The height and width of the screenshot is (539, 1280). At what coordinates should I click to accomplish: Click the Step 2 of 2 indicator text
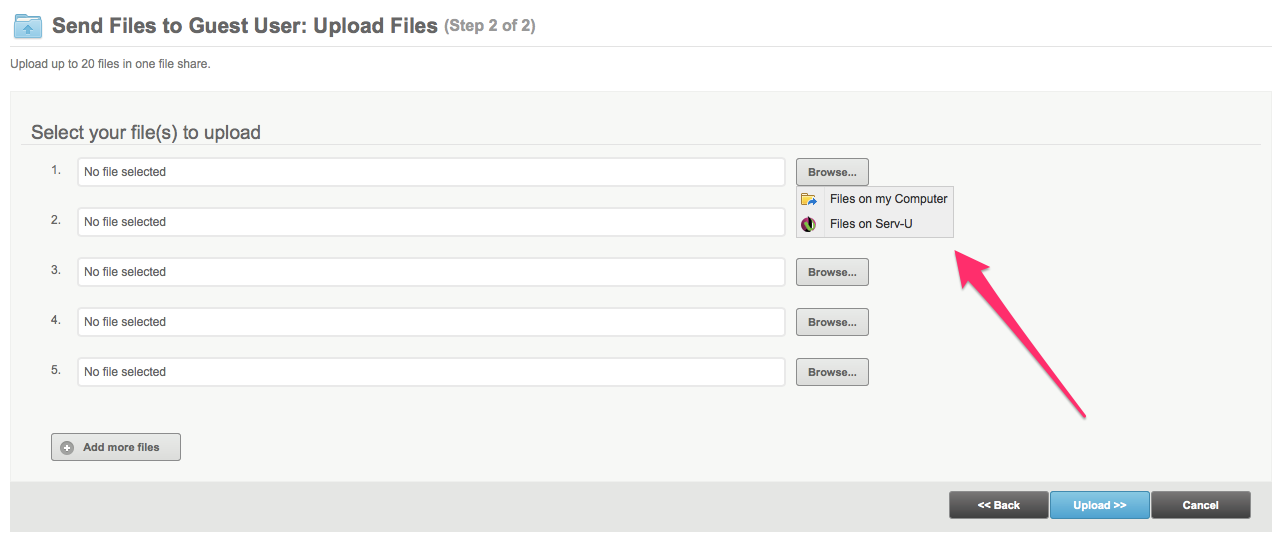click(490, 26)
